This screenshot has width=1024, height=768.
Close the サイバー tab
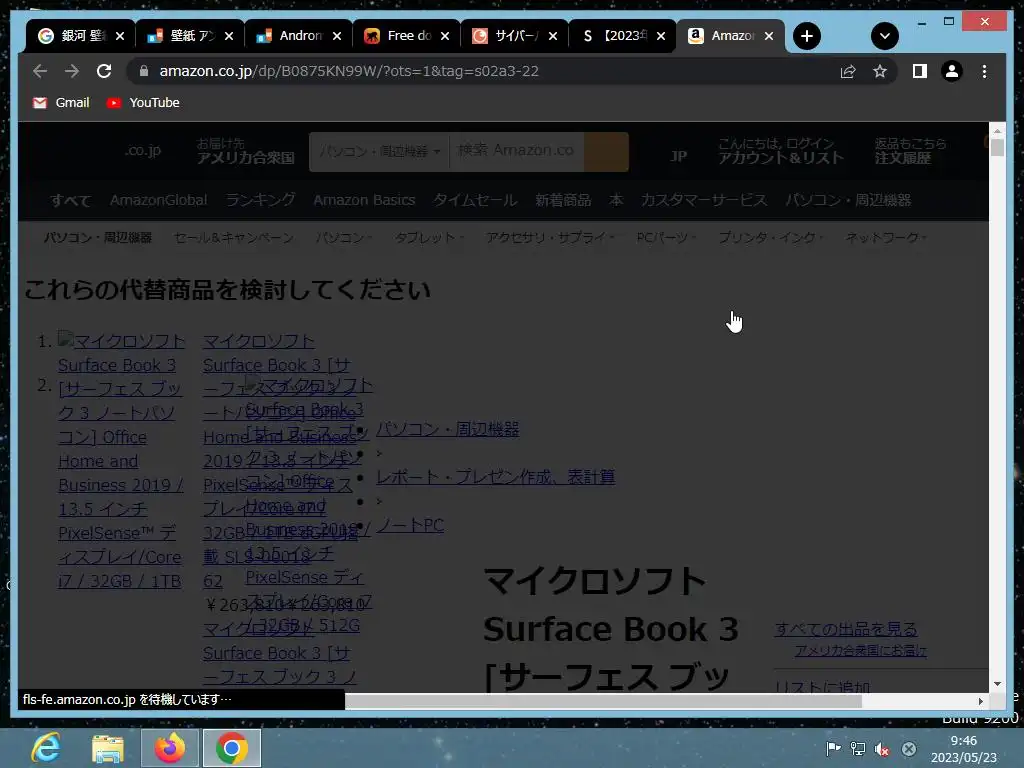[553, 36]
